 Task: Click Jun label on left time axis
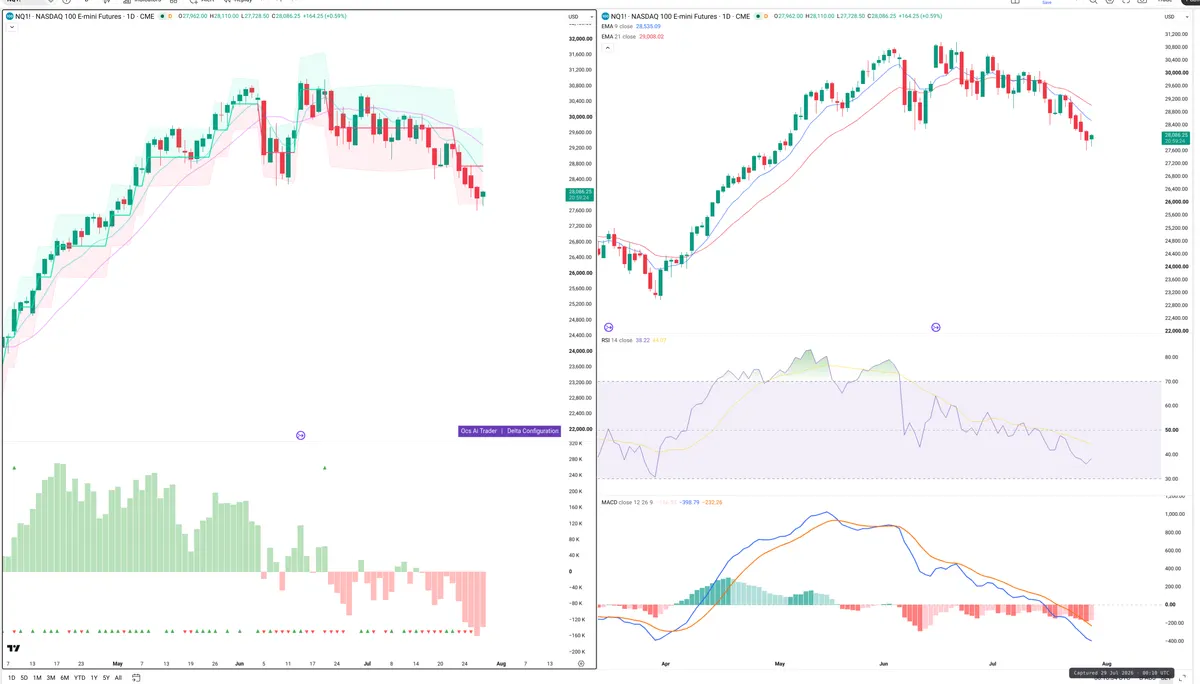pos(238,662)
